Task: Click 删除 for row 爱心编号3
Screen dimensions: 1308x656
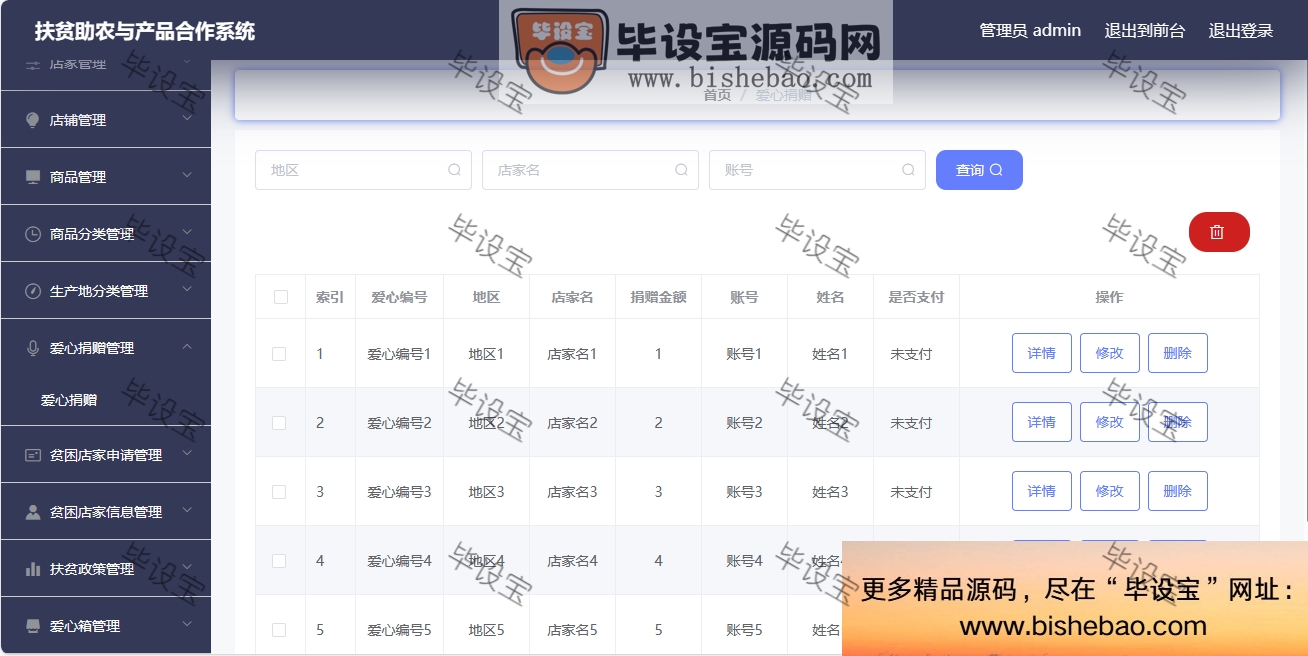Action: [x=1178, y=491]
